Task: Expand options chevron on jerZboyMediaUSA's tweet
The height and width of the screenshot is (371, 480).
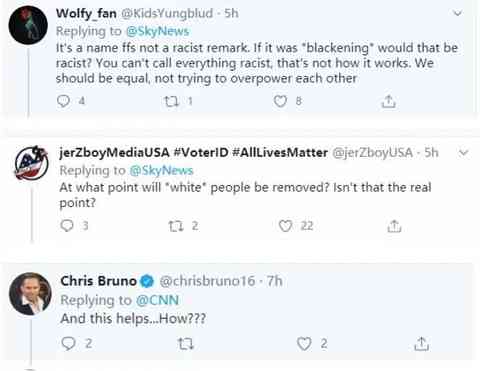Action: (x=464, y=153)
